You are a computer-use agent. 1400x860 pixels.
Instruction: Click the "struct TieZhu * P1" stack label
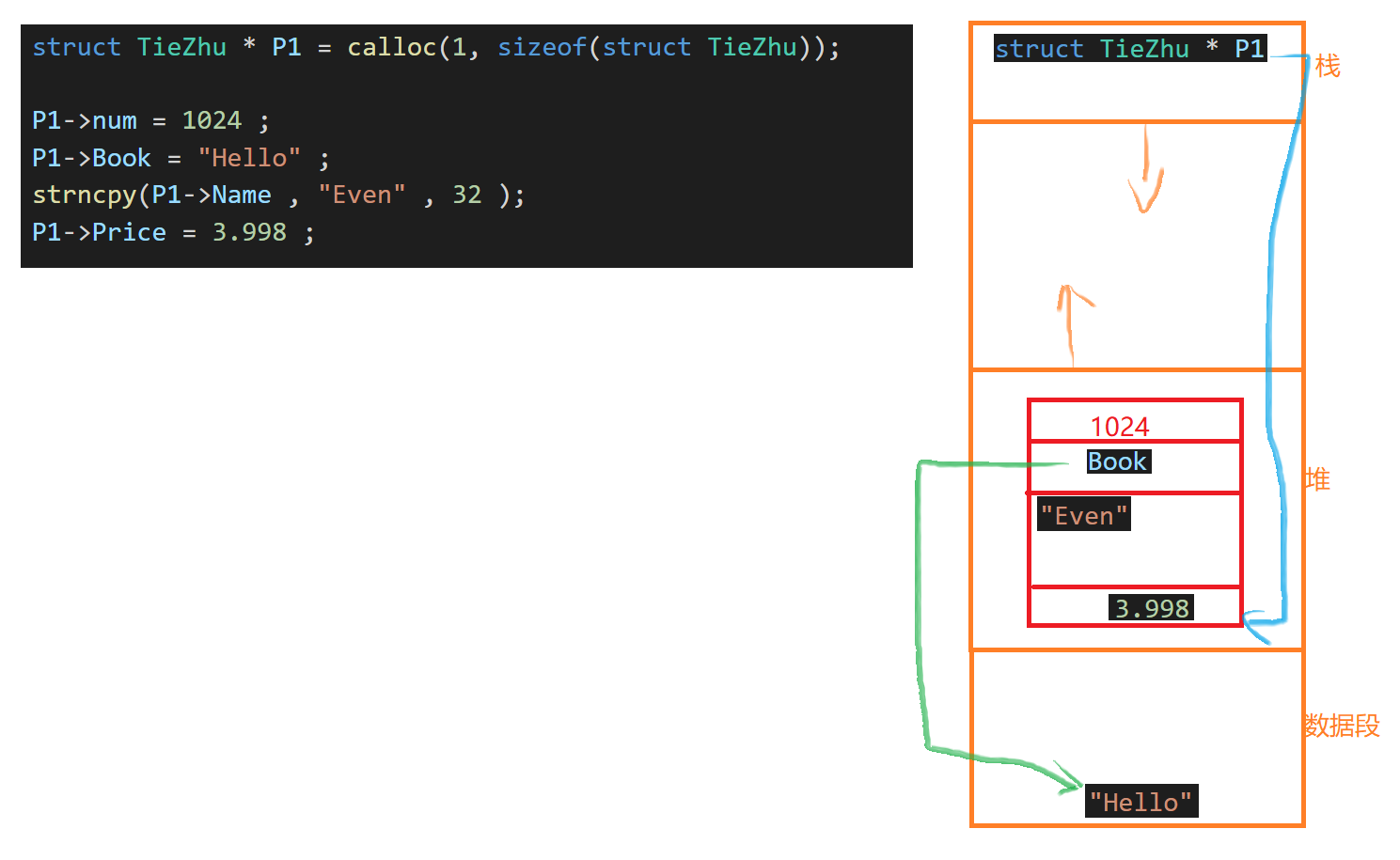[x=1130, y=48]
